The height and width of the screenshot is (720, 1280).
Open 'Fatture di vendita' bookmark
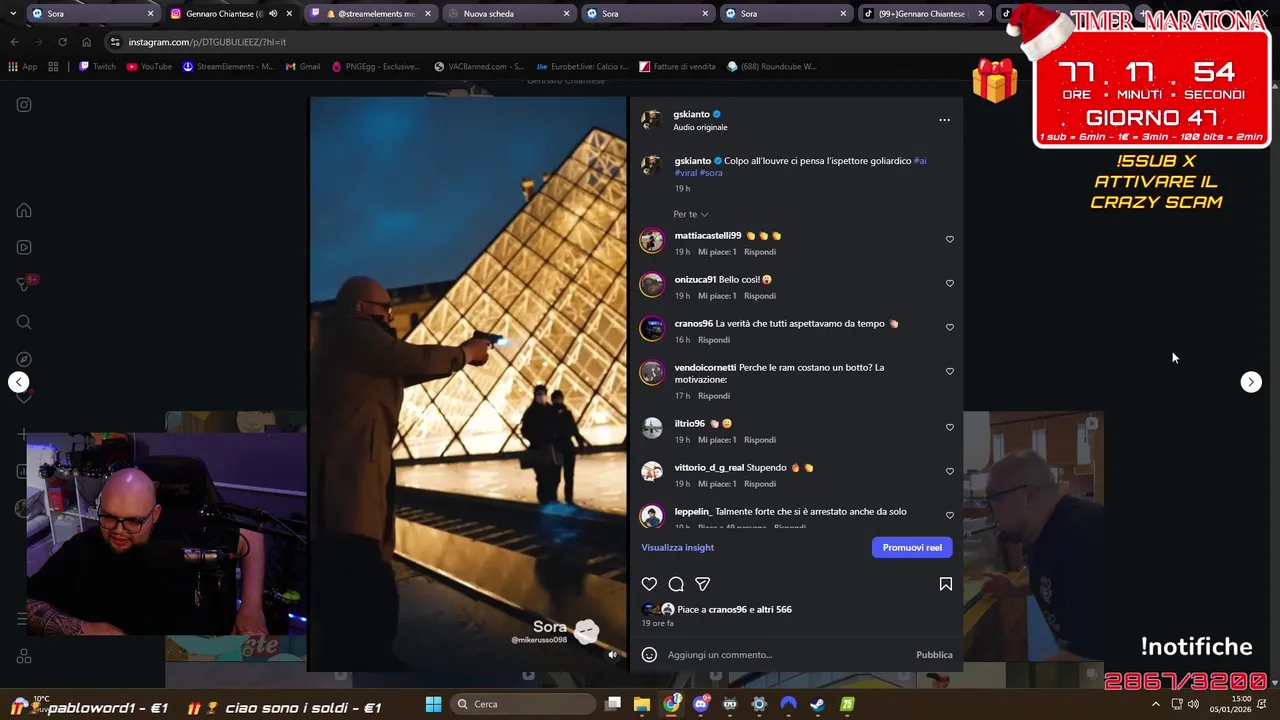point(678,67)
